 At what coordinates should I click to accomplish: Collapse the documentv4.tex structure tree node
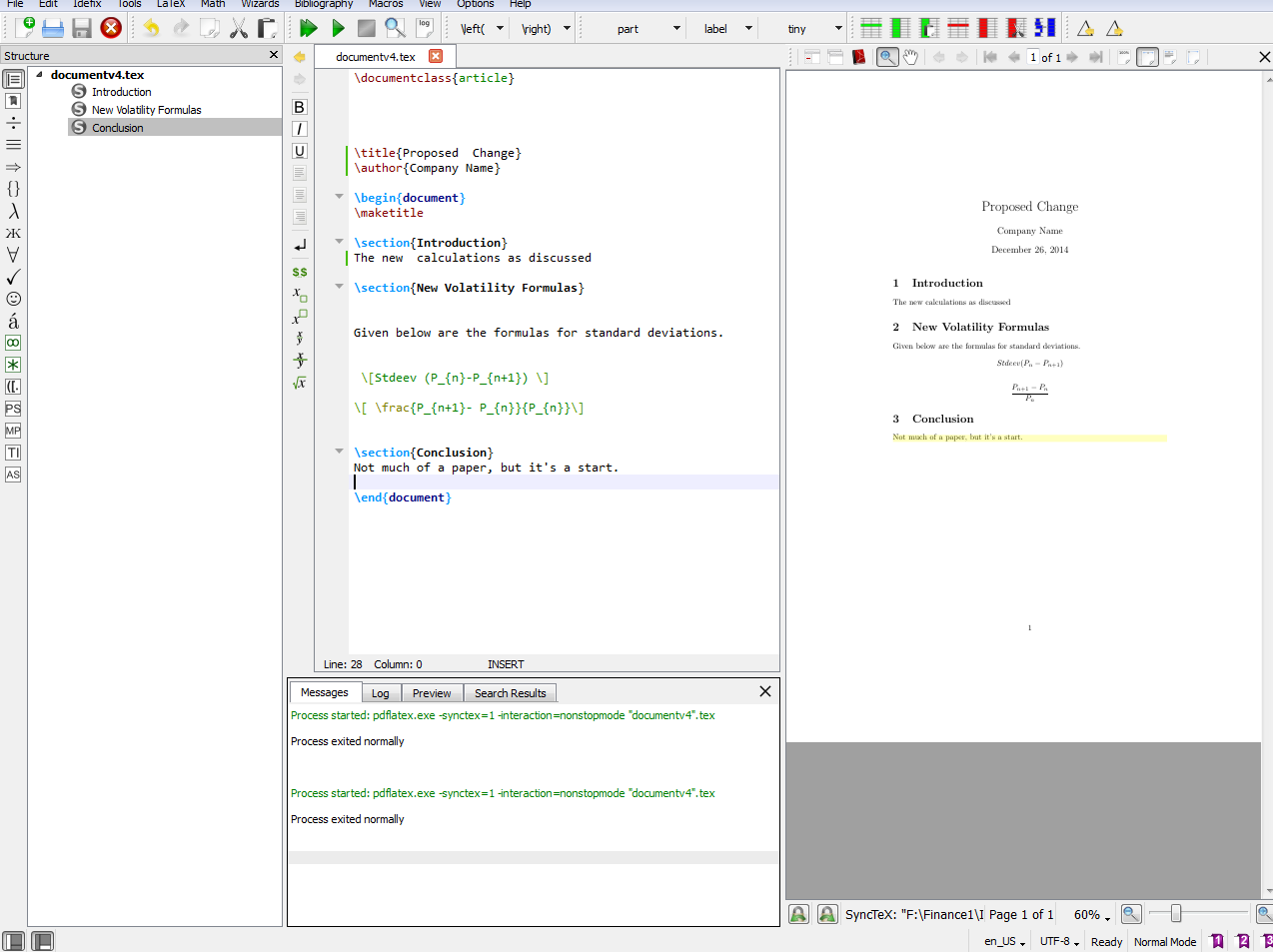(x=39, y=74)
